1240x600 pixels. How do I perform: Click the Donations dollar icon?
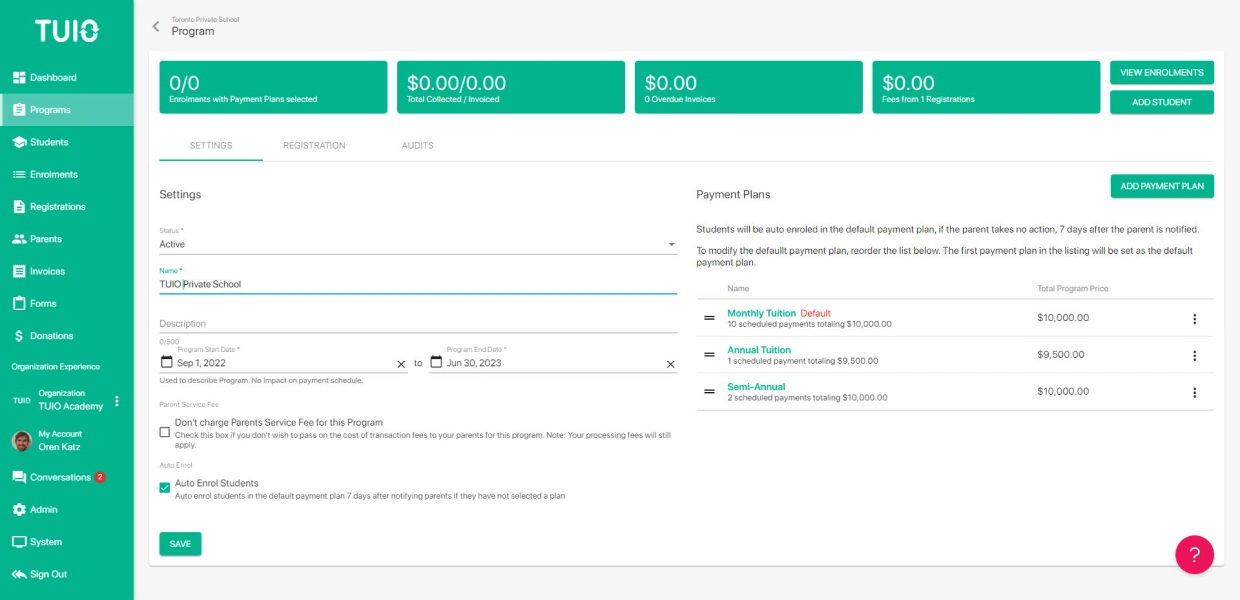tap(19, 336)
